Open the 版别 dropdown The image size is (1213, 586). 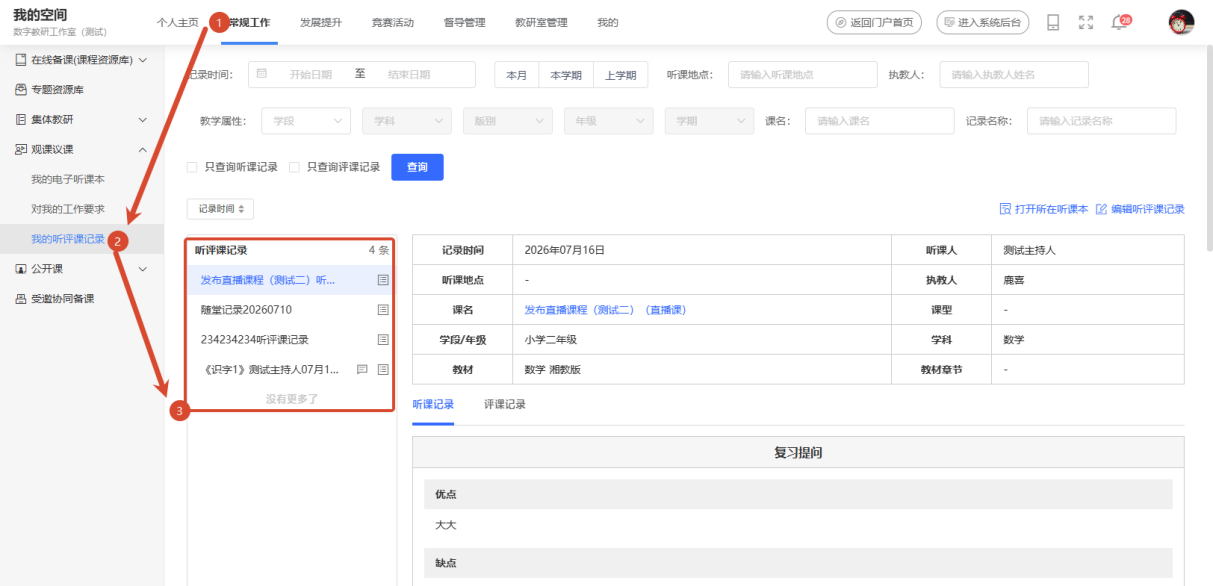pyautogui.click(x=508, y=121)
